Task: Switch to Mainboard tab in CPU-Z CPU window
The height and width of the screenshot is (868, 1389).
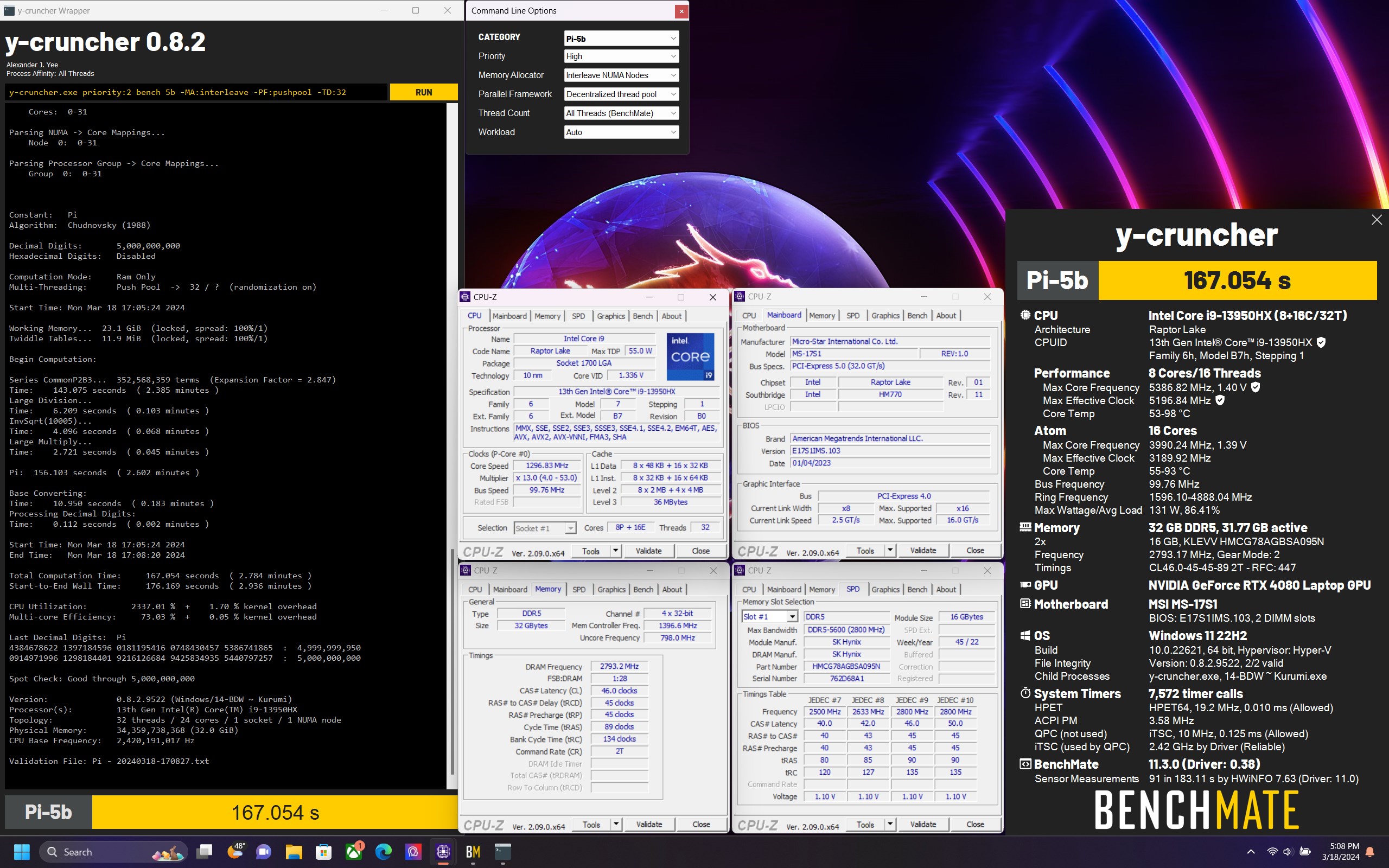Action: [509, 316]
